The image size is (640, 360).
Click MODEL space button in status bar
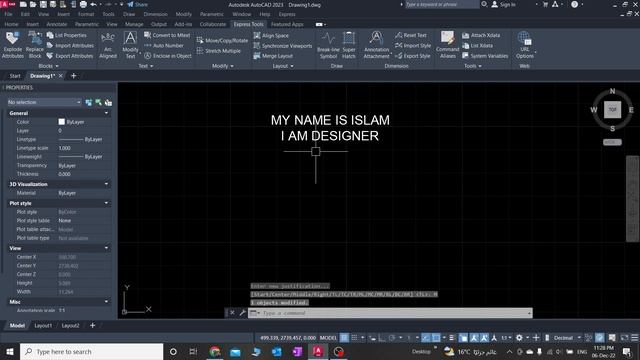coord(328,338)
